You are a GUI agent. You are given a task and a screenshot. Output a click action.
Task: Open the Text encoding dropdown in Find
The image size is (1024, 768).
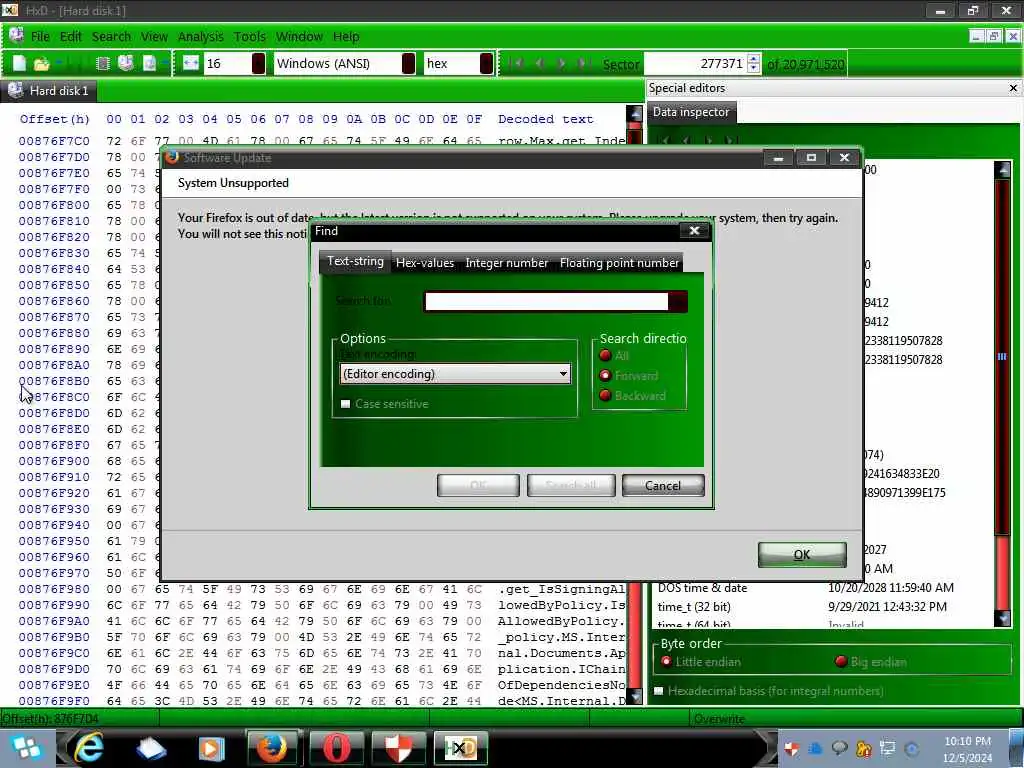click(455, 374)
